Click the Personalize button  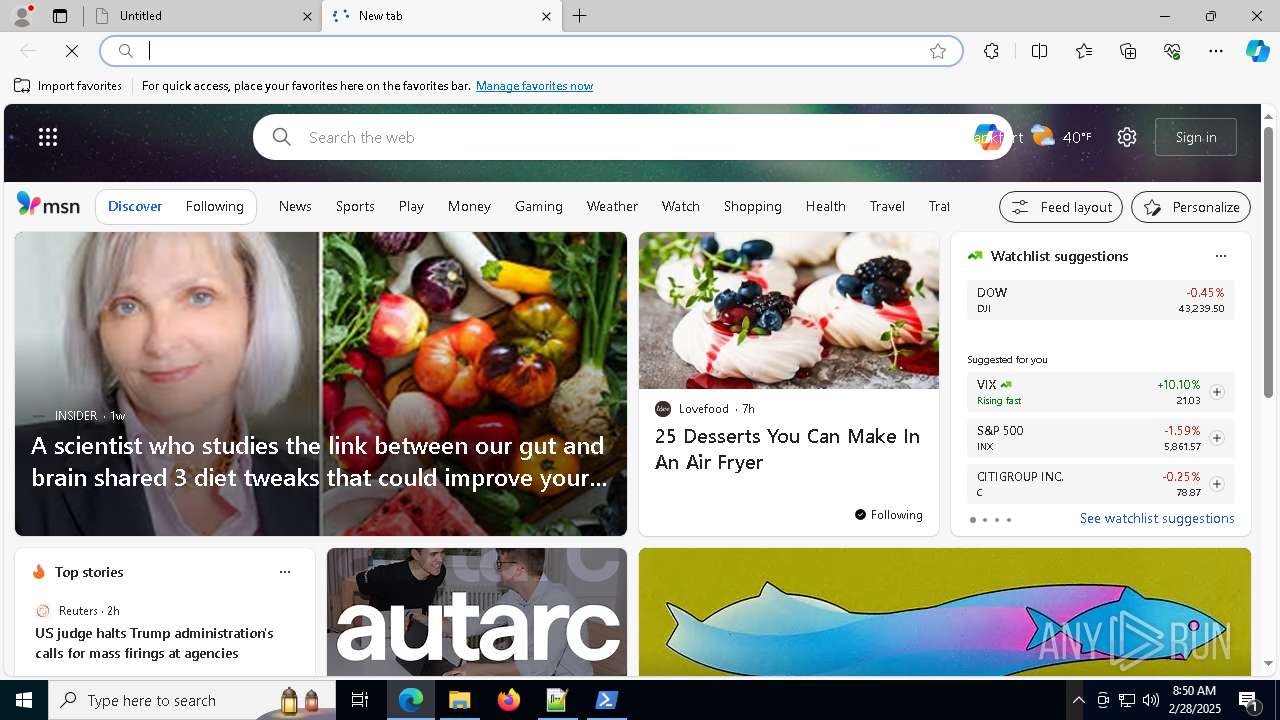point(1191,207)
